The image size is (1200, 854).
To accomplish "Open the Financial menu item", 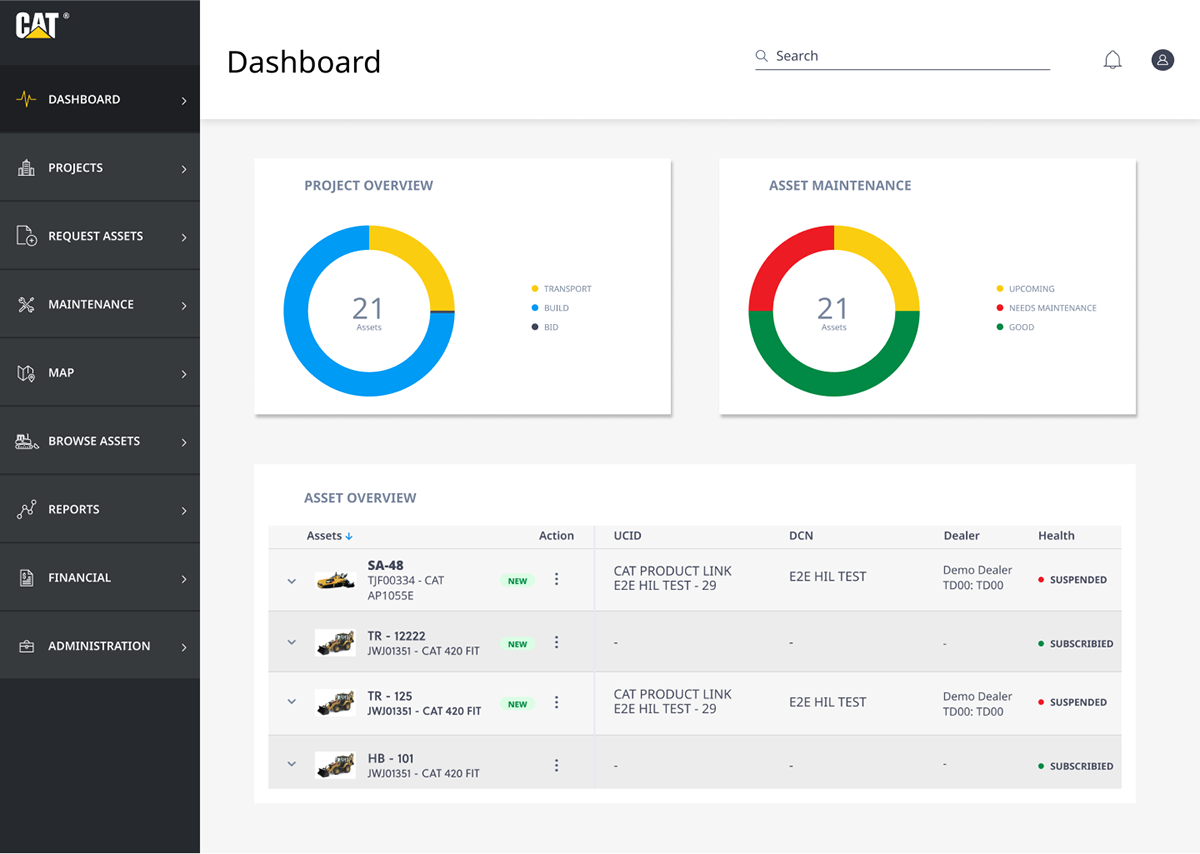I will click(x=100, y=578).
